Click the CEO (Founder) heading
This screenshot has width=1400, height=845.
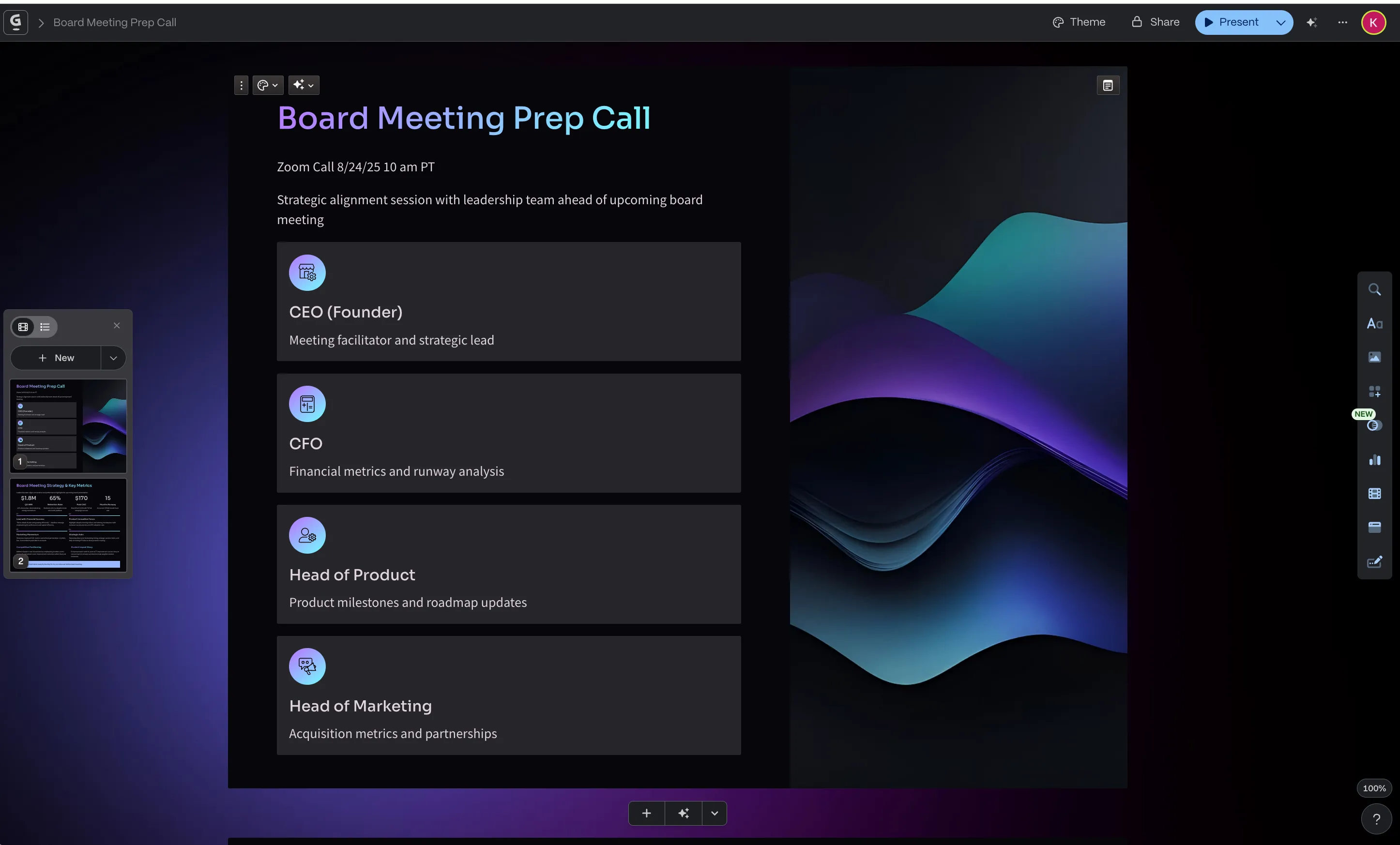[346, 312]
